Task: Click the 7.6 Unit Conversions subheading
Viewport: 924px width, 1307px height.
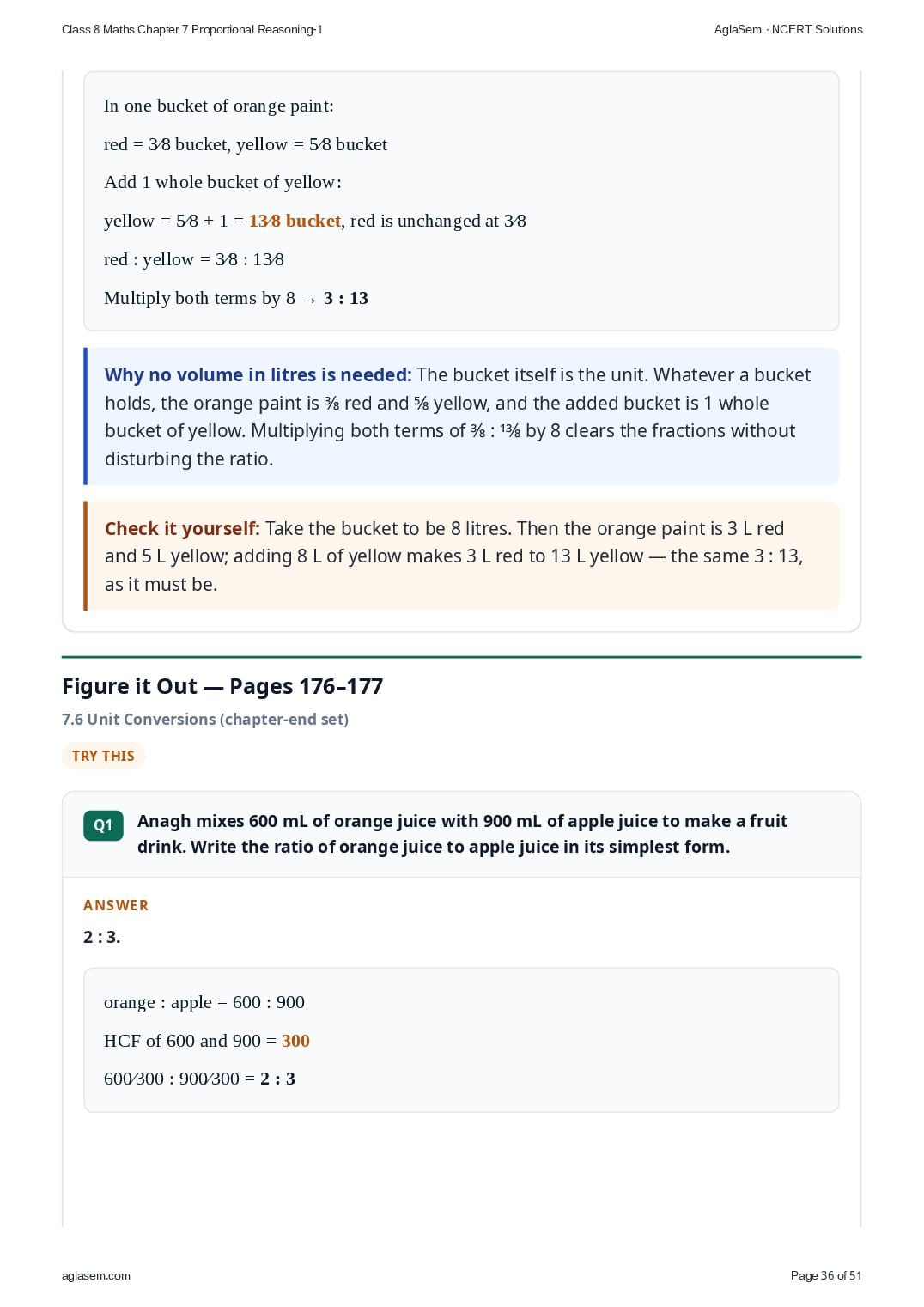Action: (205, 719)
